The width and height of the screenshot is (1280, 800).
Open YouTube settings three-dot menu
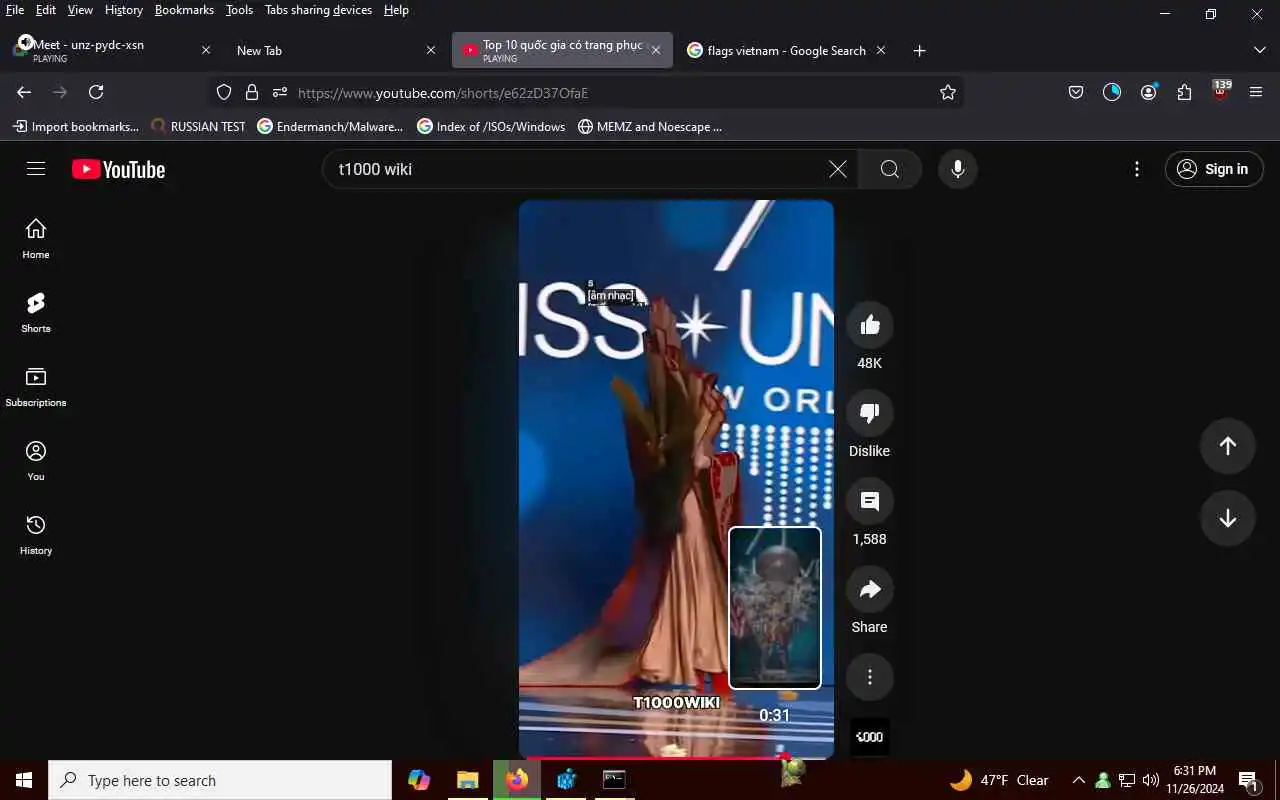pos(1136,169)
